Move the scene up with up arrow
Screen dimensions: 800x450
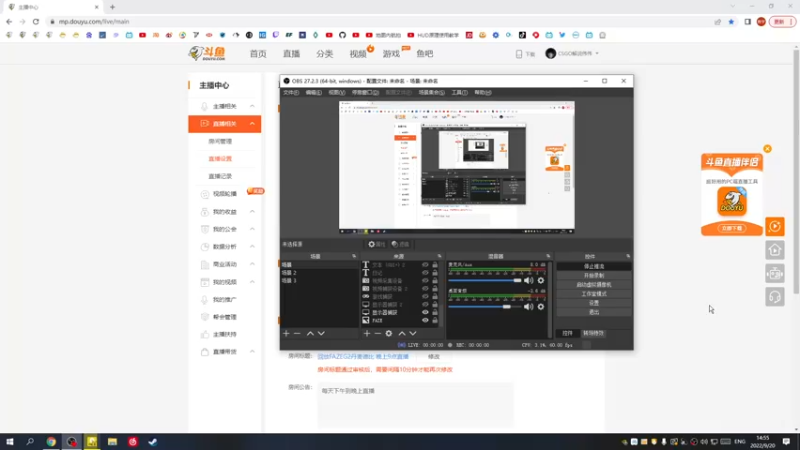point(310,333)
